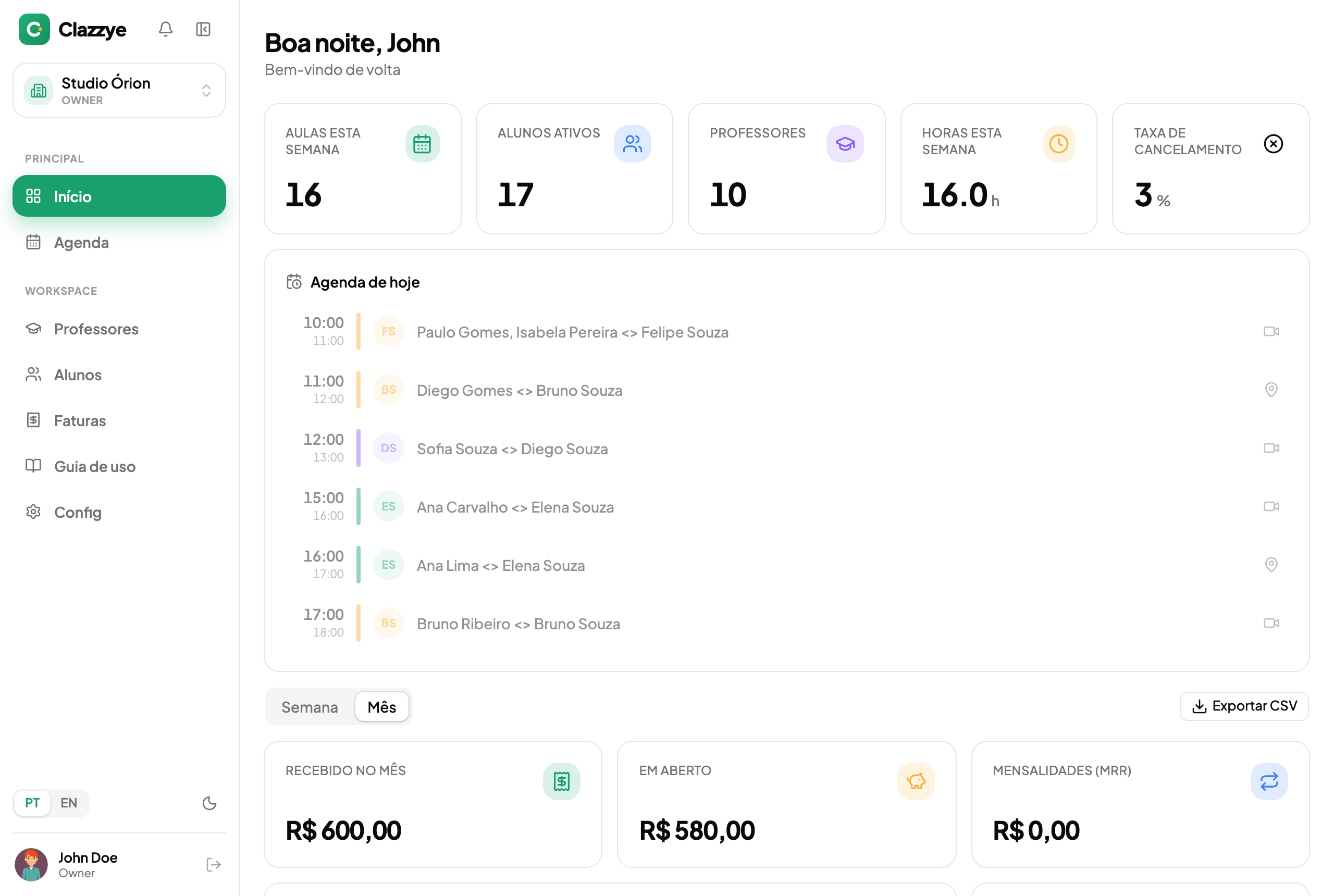The height and width of the screenshot is (896, 1334).
Task: Open the Faturas page
Action: click(x=119, y=420)
